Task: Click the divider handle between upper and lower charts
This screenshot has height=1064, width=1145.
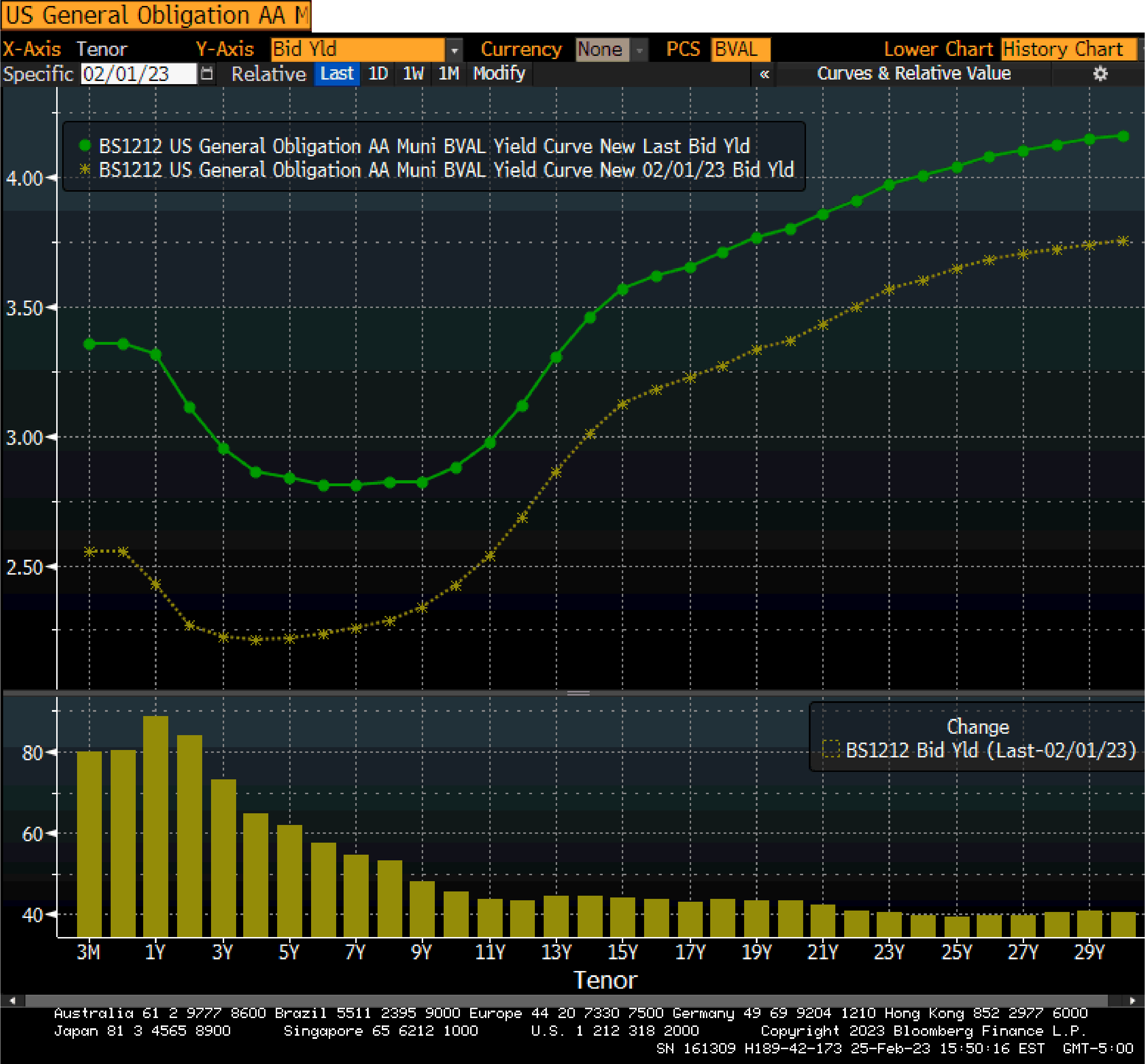Action: (x=578, y=693)
